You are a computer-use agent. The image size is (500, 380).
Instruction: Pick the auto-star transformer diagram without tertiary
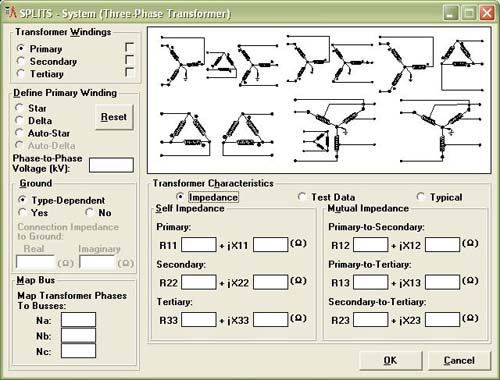(x=441, y=130)
